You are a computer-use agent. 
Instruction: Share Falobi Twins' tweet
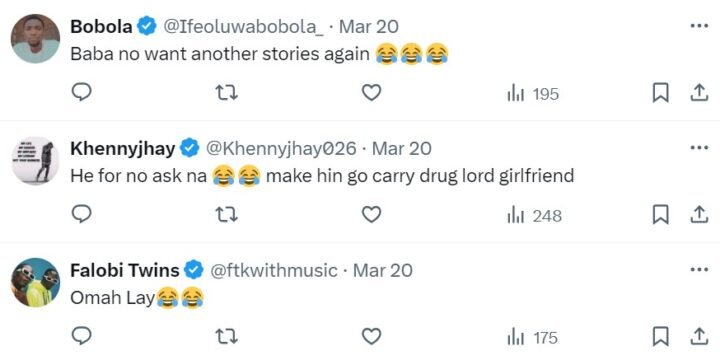click(698, 337)
